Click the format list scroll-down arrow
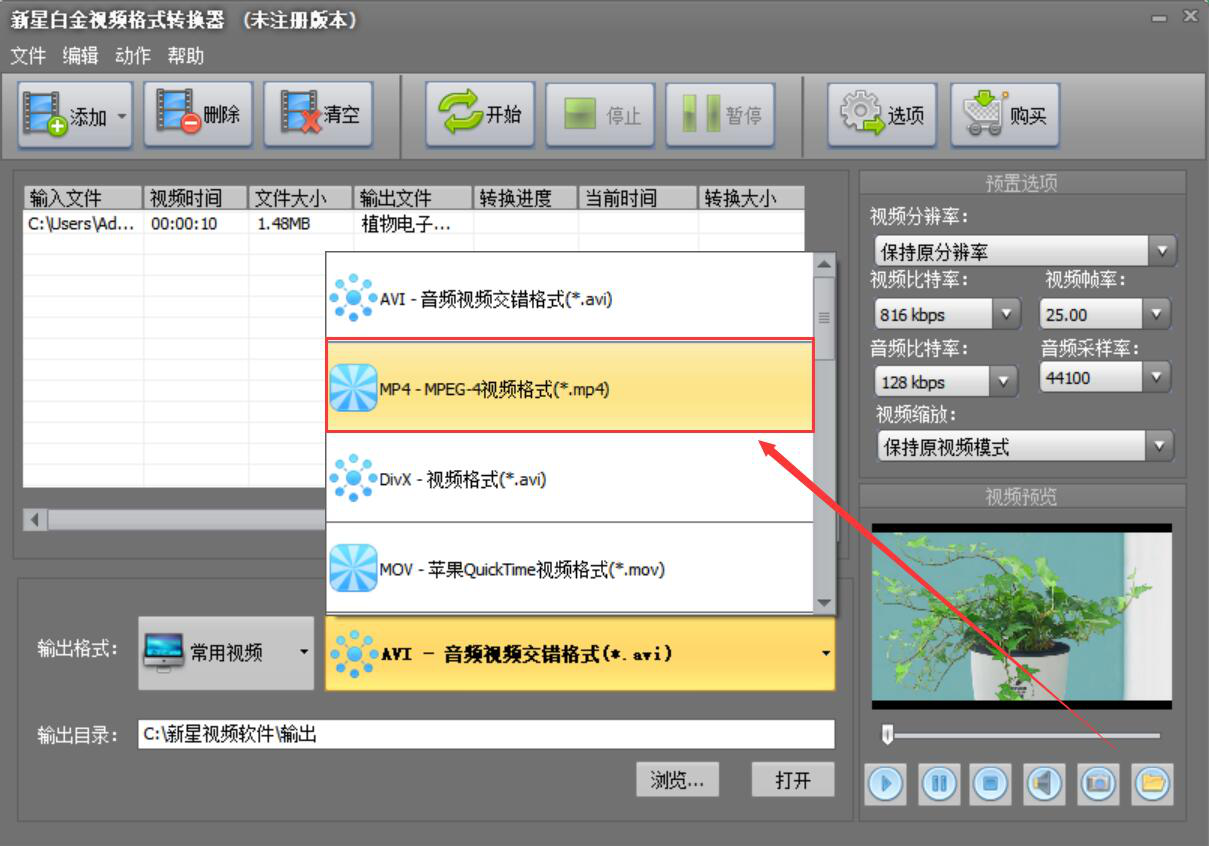 (825, 602)
